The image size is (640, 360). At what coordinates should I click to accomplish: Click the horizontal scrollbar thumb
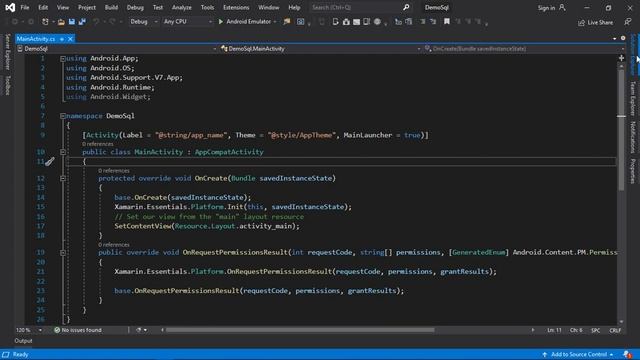click(300, 330)
